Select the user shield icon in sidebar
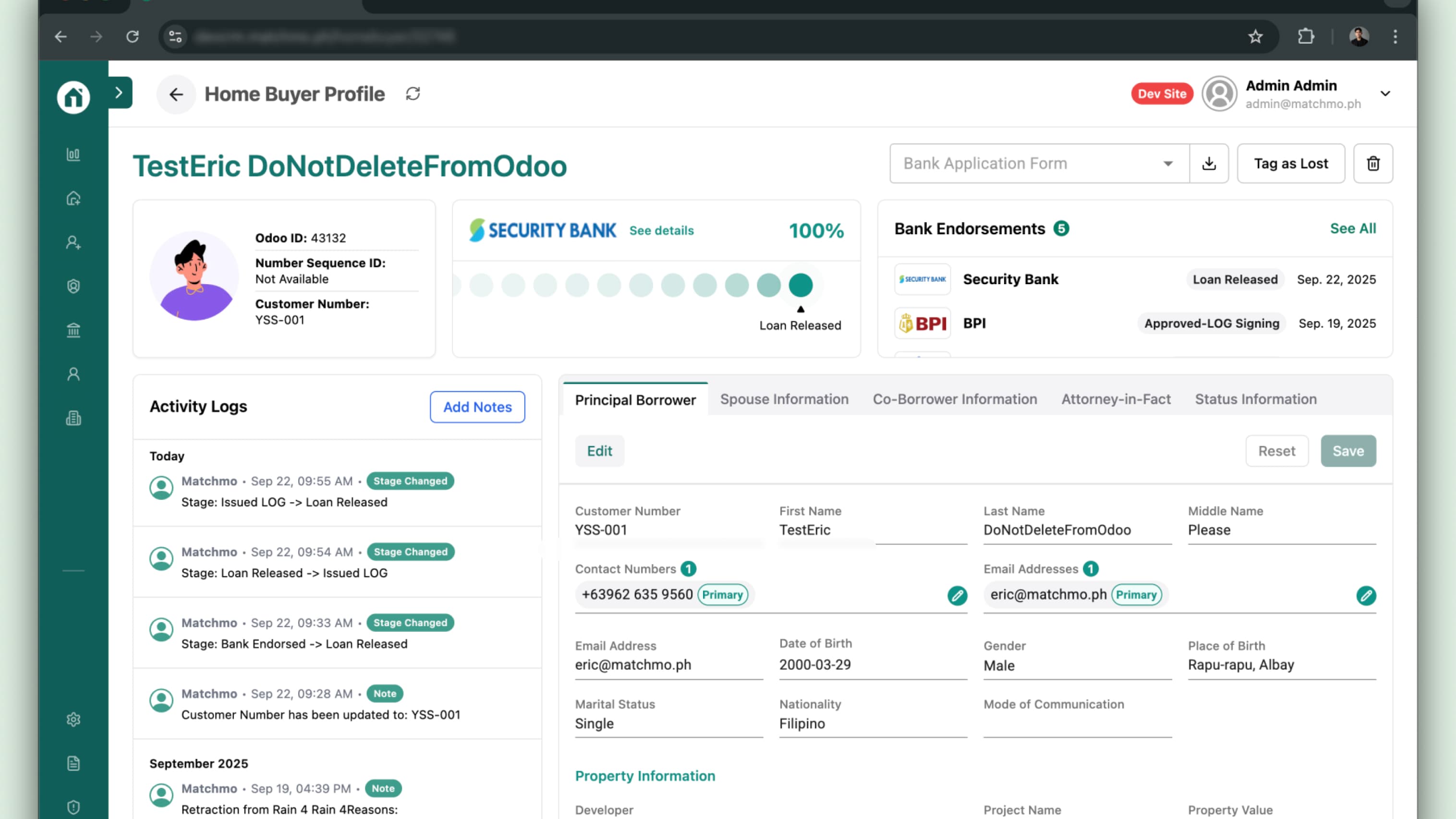This screenshot has width=1456, height=819. click(73, 286)
